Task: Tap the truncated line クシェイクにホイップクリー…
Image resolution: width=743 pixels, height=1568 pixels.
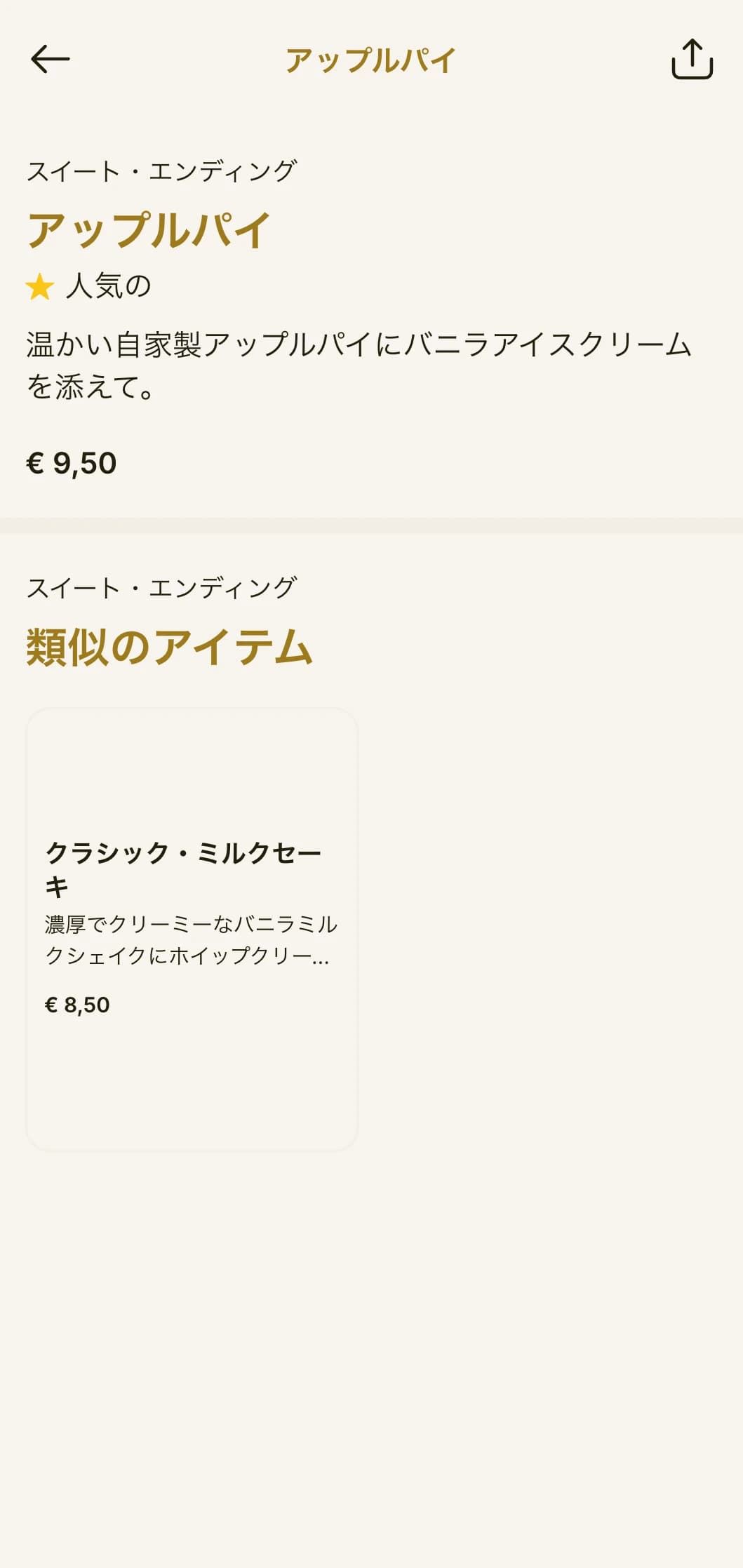Action: [x=187, y=956]
